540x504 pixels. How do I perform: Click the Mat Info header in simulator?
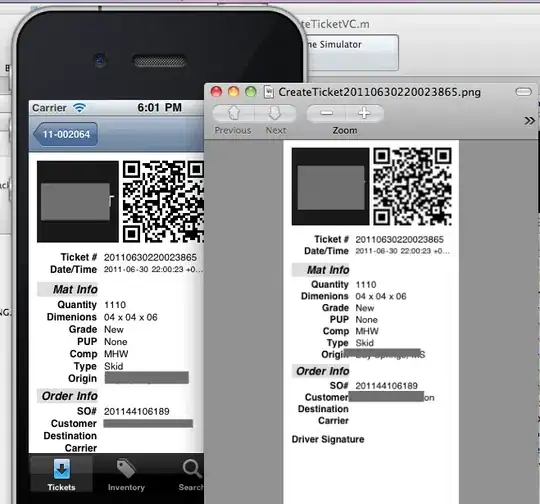pyautogui.click(x=68, y=289)
